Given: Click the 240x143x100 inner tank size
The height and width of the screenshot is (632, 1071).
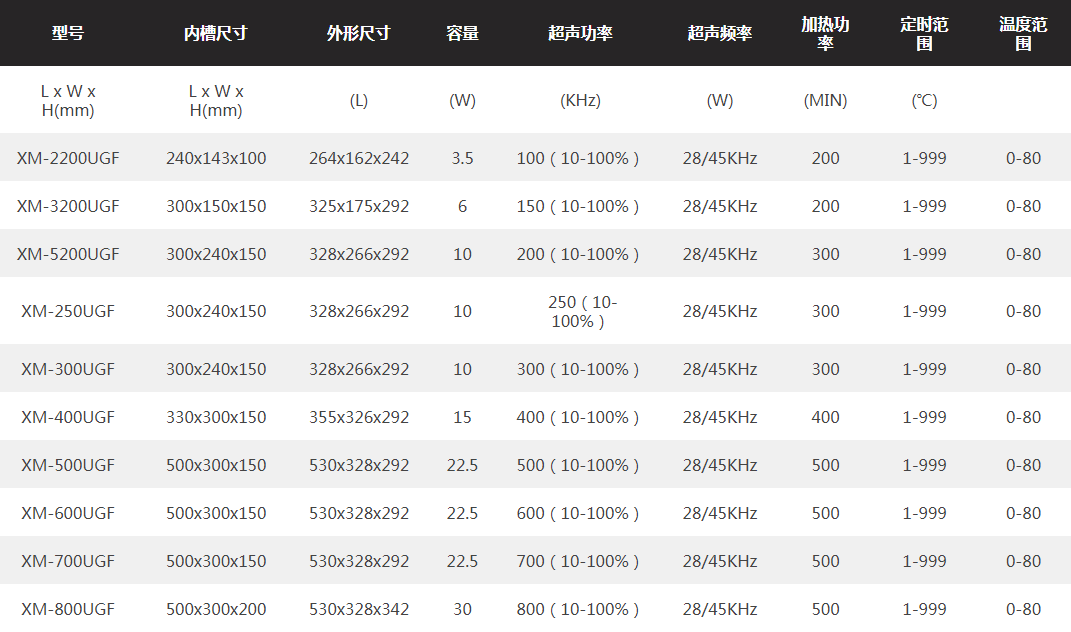Looking at the screenshot, I should 216,158.
